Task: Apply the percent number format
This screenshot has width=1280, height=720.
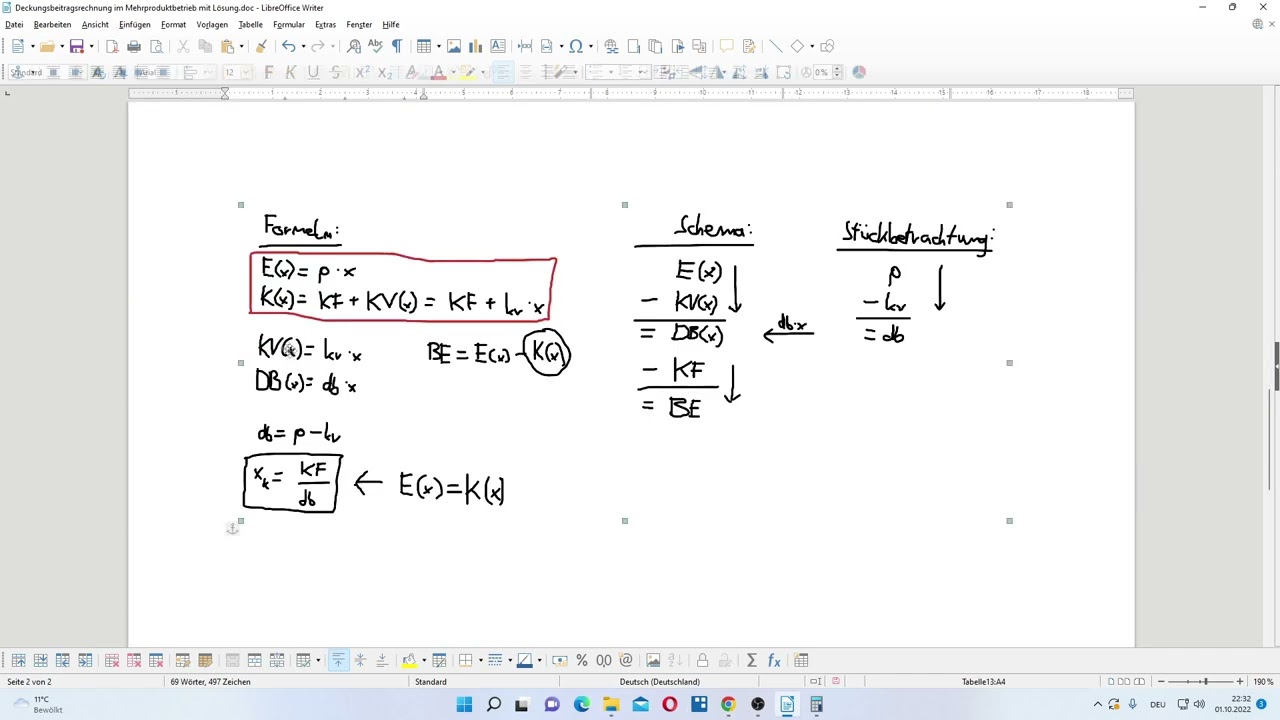Action: 581,660
